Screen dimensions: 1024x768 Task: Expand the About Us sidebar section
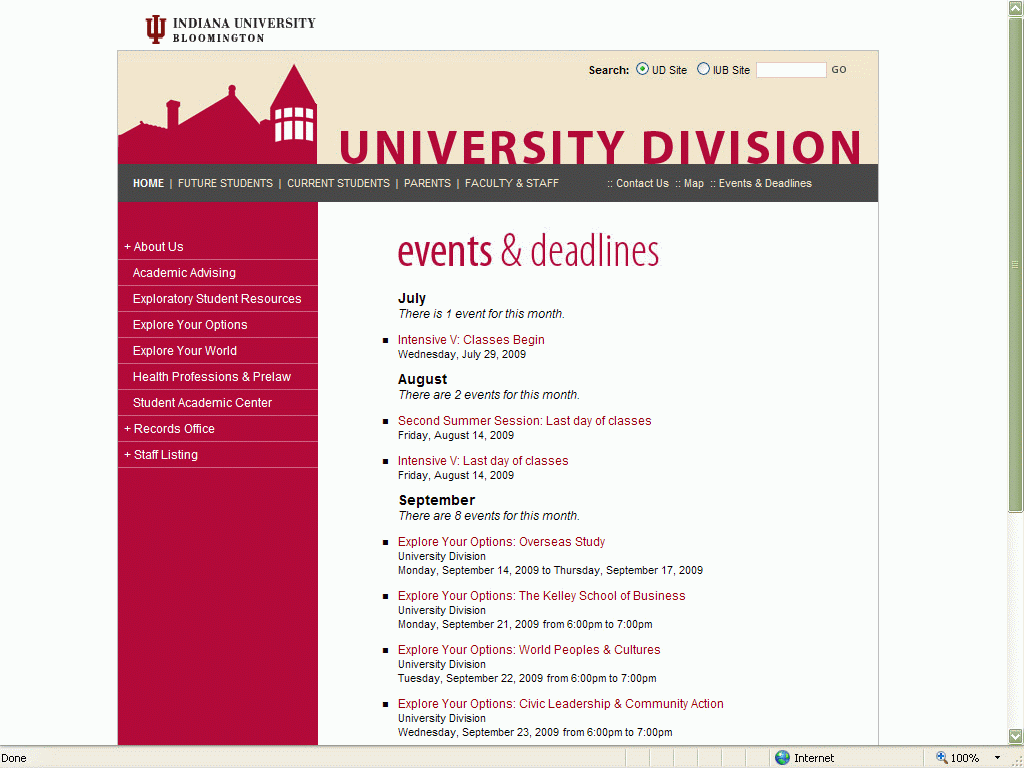[x=154, y=247]
